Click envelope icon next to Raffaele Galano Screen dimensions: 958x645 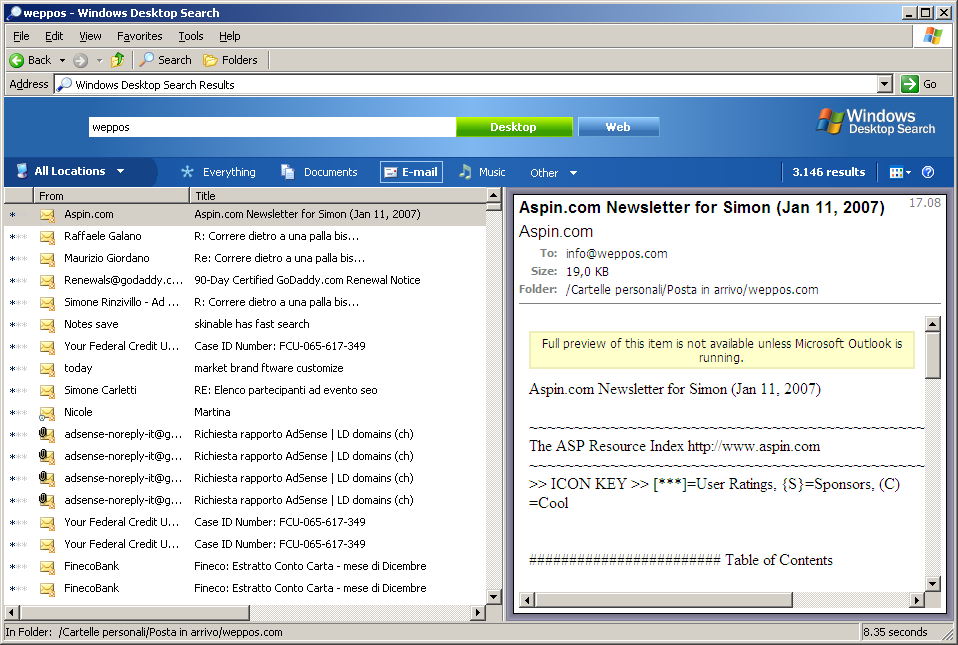[x=47, y=236]
